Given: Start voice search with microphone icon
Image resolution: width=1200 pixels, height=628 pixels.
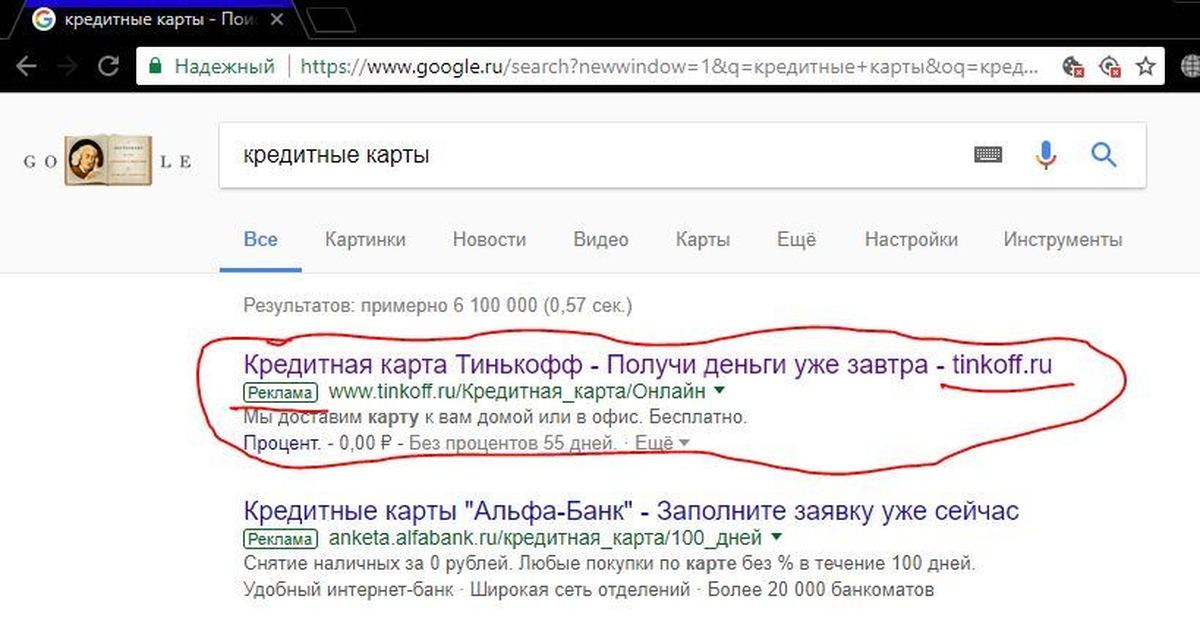Looking at the screenshot, I should 1046,154.
